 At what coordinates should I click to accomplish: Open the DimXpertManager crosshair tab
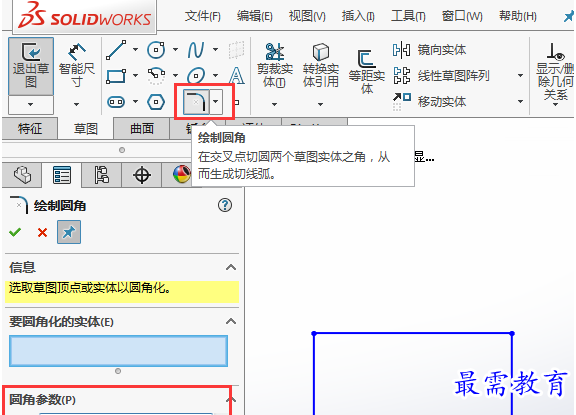pyautogui.click(x=142, y=175)
